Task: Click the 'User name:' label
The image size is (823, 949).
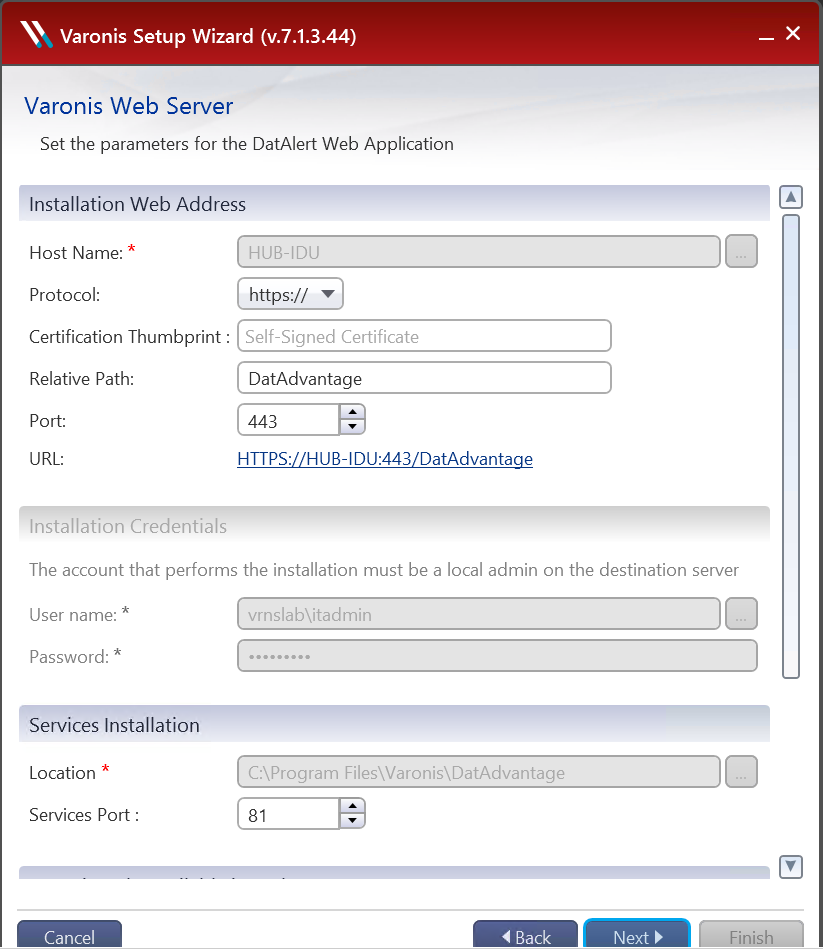Action: coord(73,615)
